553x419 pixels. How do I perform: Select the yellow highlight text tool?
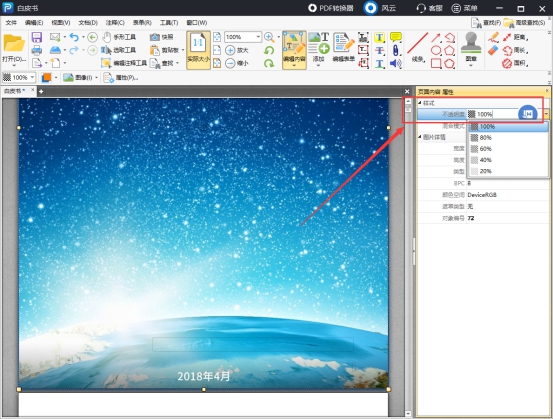pyautogui.click(x=379, y=37)
